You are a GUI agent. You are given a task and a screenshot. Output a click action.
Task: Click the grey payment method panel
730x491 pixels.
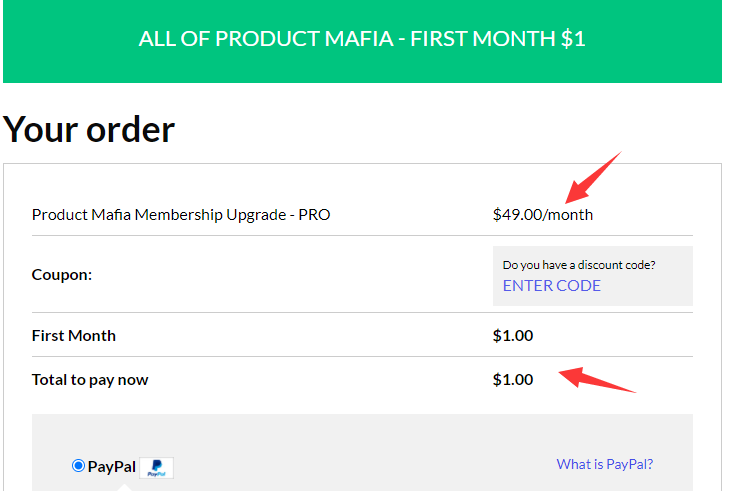tap(400, 440)
